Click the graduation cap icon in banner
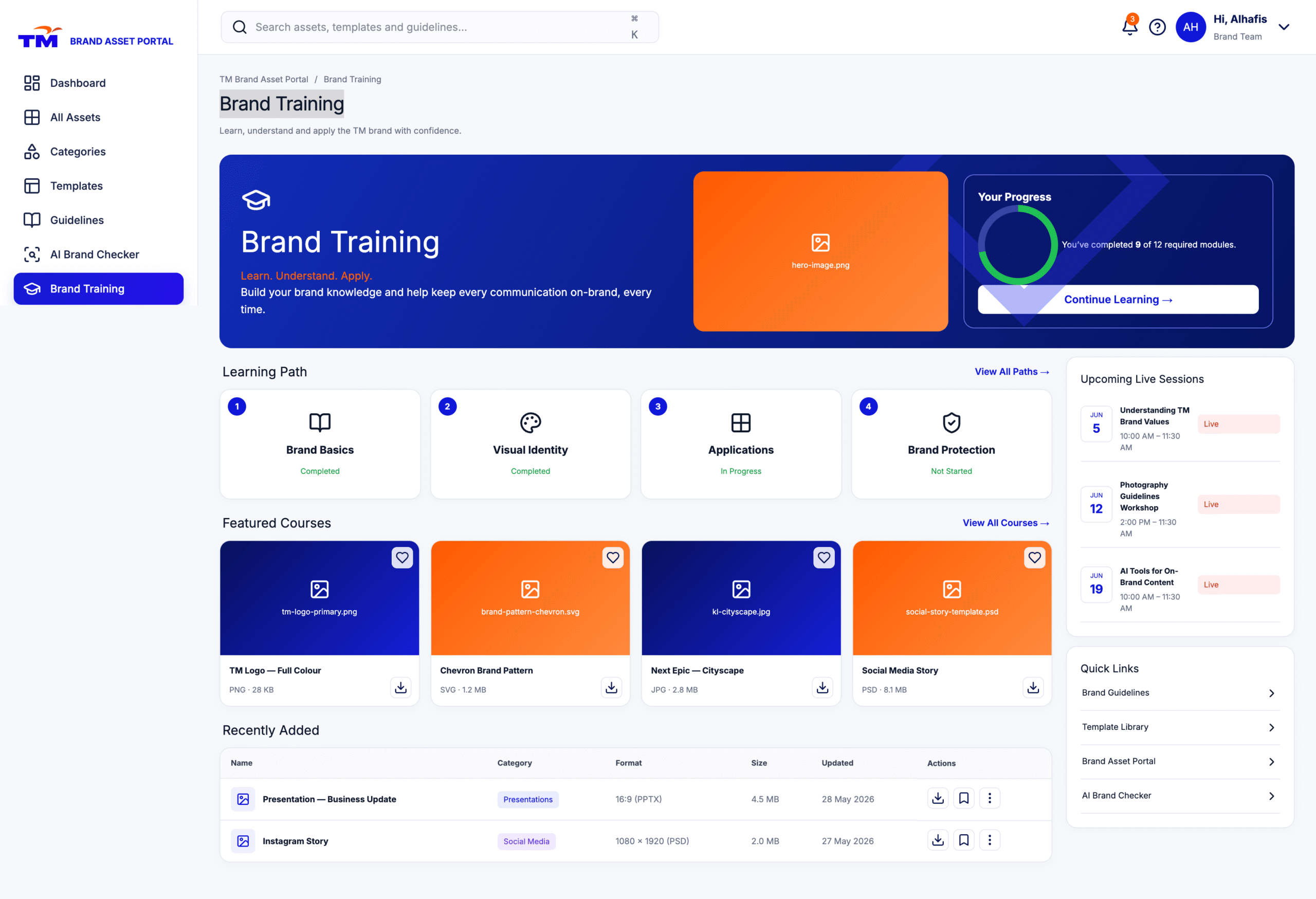The height and width of the screenshot is (899, 1316). [x=256, y=199]
